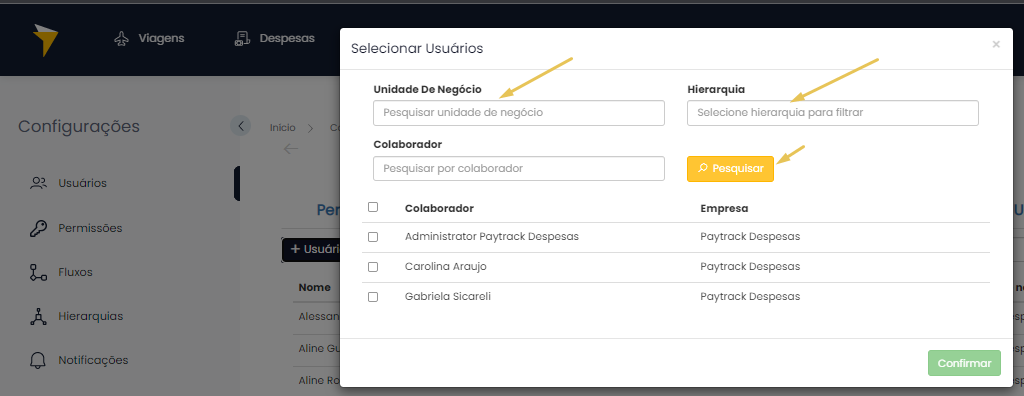
Task: Collapse the Configurações sidebar with chevron
Action: click(x=240, y=125)
